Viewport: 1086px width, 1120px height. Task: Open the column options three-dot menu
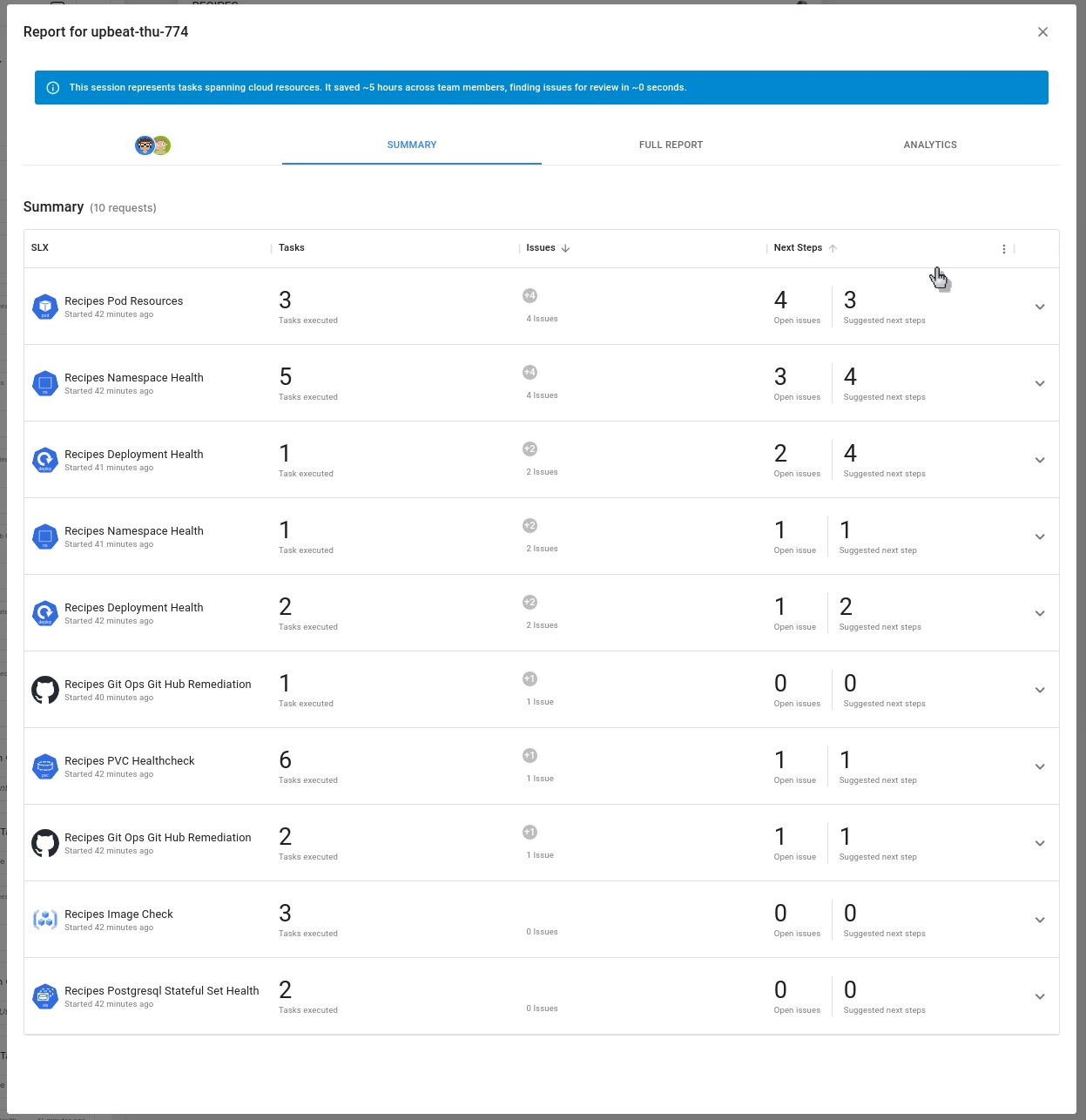[1004, 249]
